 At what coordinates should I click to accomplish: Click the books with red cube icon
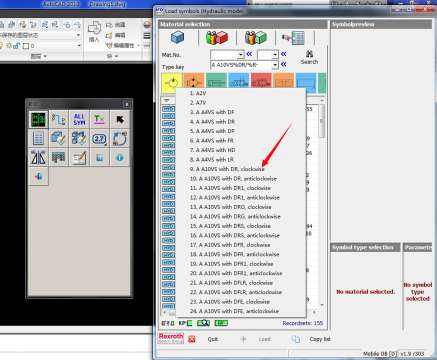tap(216, 38)
